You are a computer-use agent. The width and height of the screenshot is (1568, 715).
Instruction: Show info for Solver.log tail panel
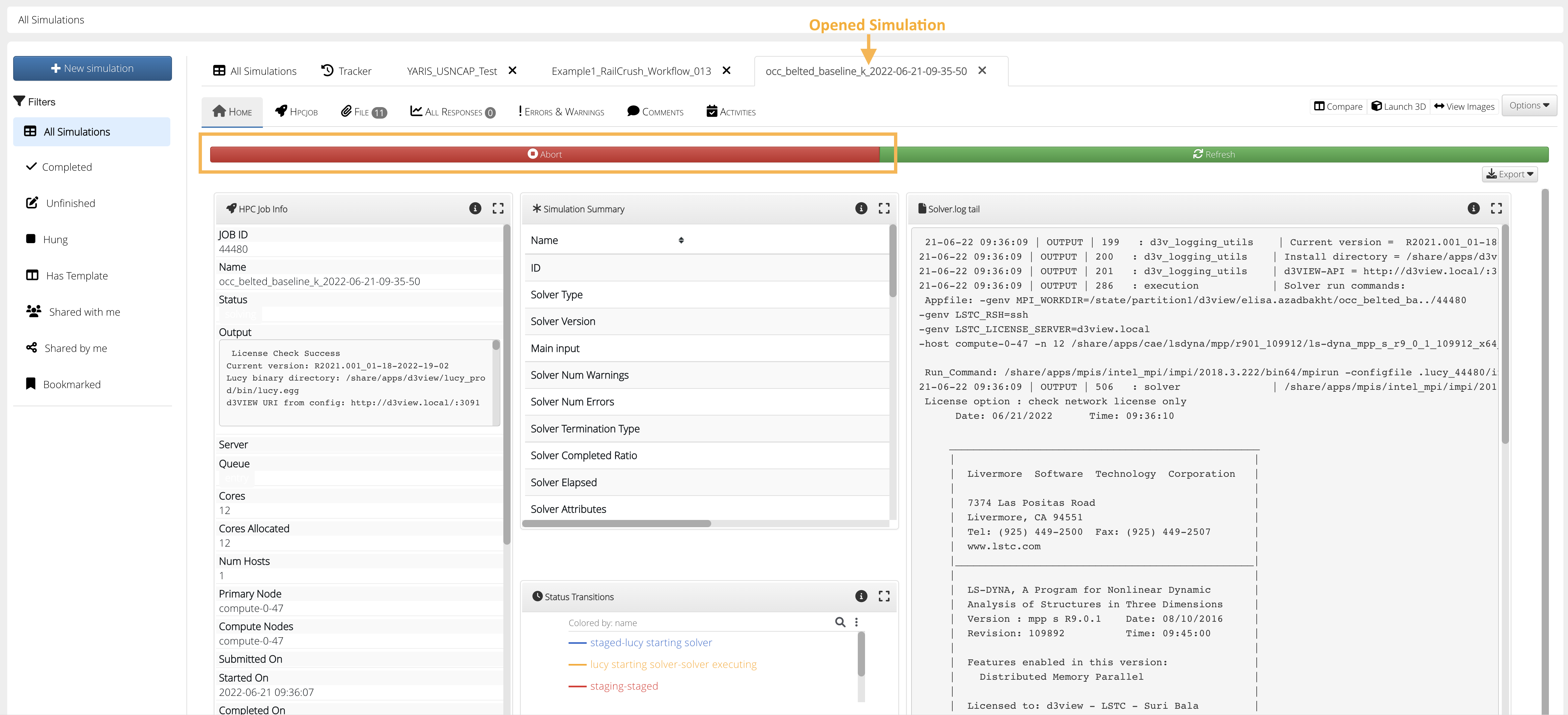click(x=1474, y=208)
